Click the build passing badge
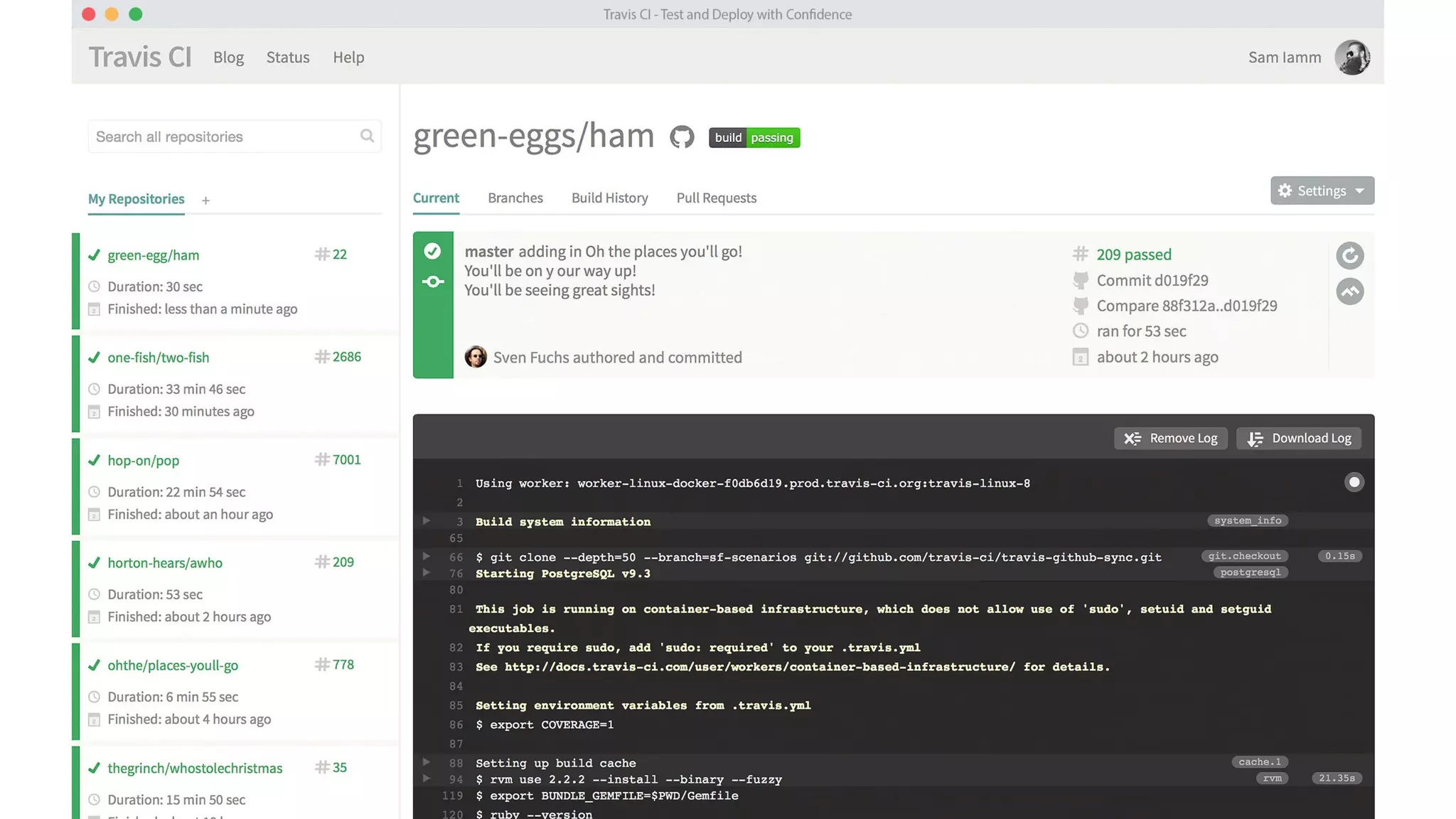 pyautogui.click(x=754, y=137)
